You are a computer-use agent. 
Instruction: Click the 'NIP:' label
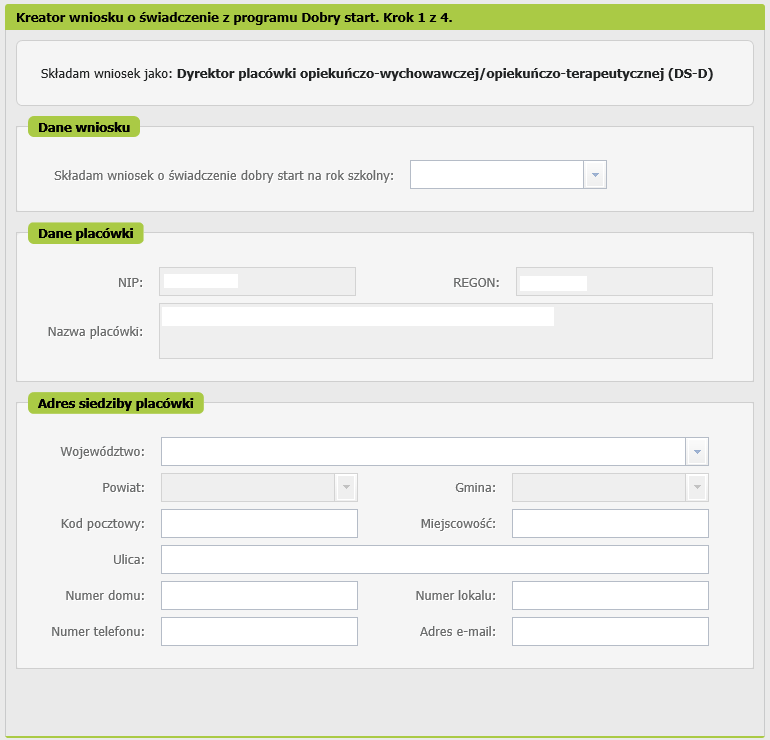(x=131, y=282)
